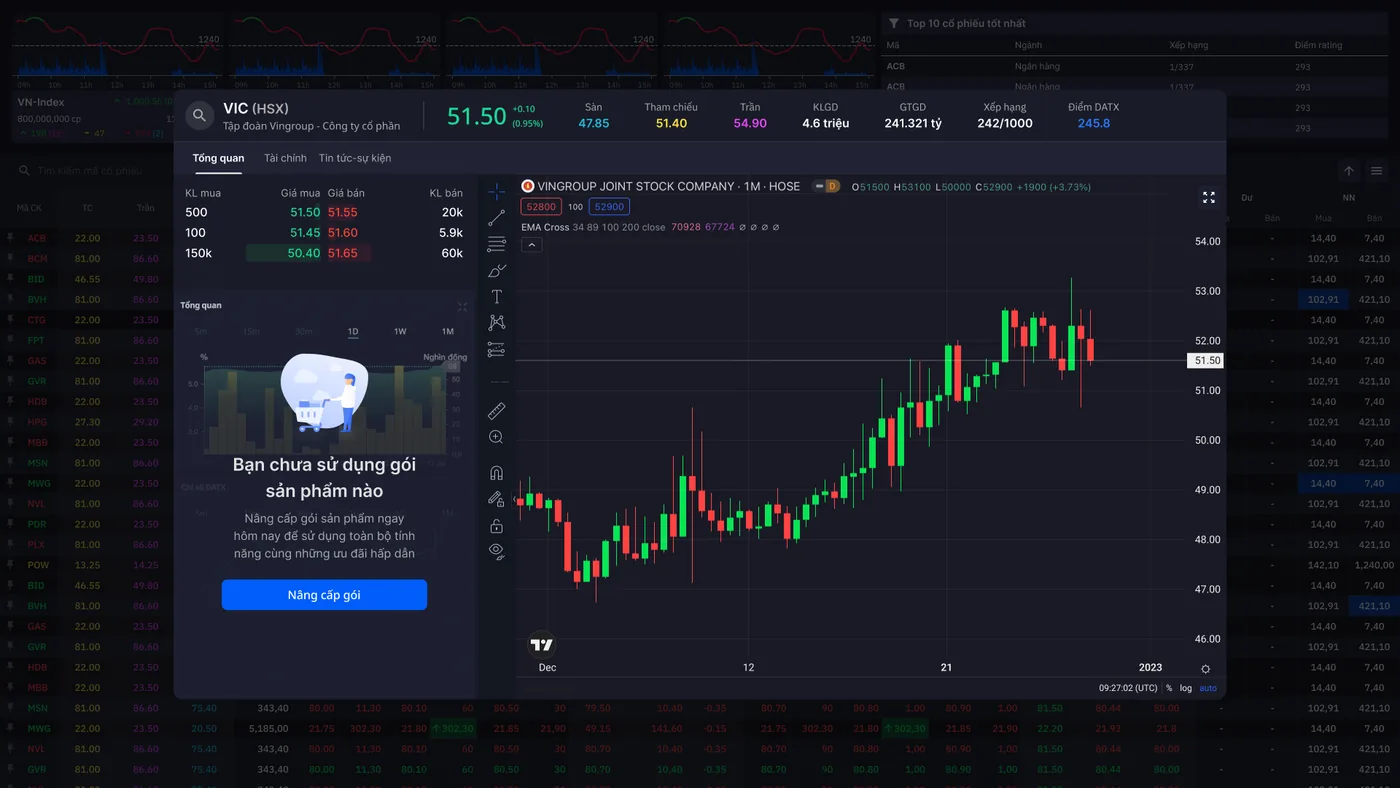Image resolution: width=1400 pixels, height=788 pixels.
Task: Click the KLGD value 4.6 triệu
Action: [825, 123]
